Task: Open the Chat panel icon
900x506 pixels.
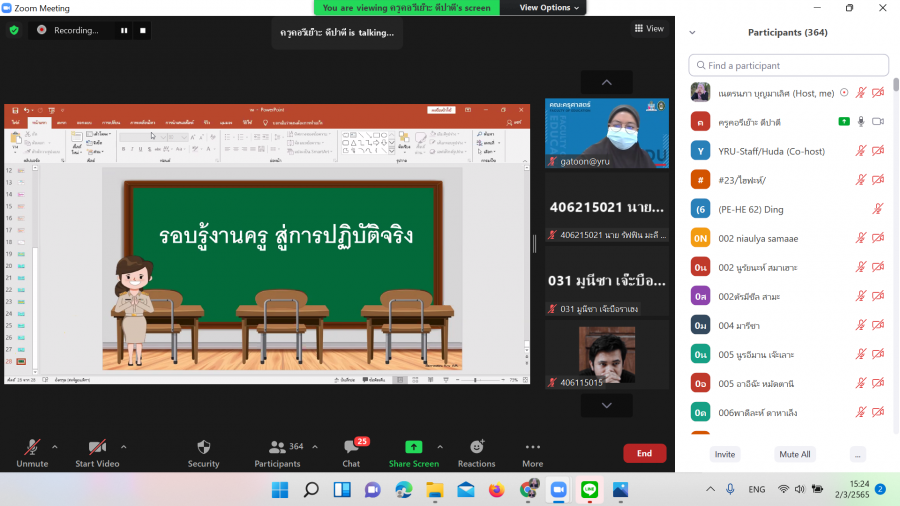Action: [351, 447]
